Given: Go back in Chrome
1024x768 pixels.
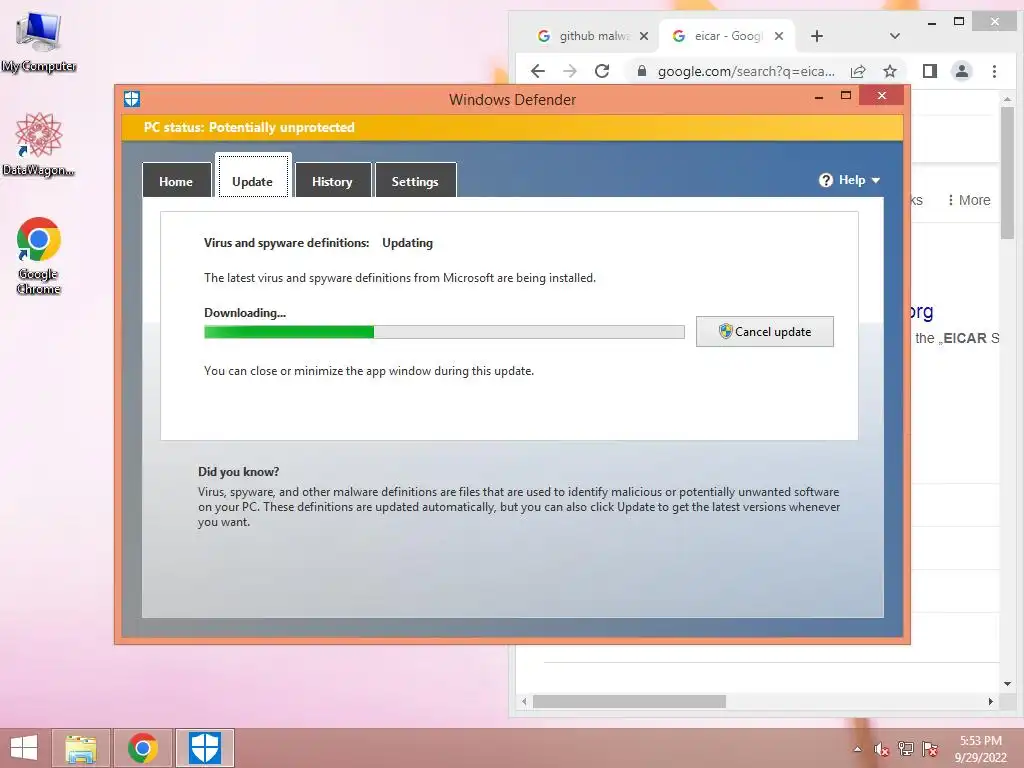Looking at the screenshot, I should point(538,71).
